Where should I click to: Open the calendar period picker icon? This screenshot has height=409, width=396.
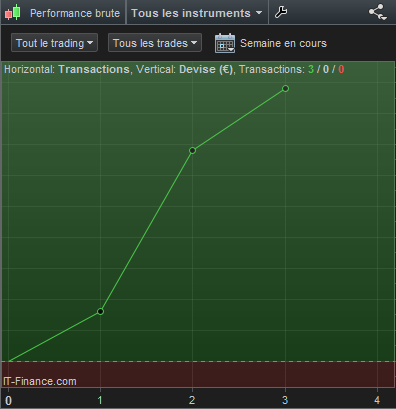click(x=225, y=43)
